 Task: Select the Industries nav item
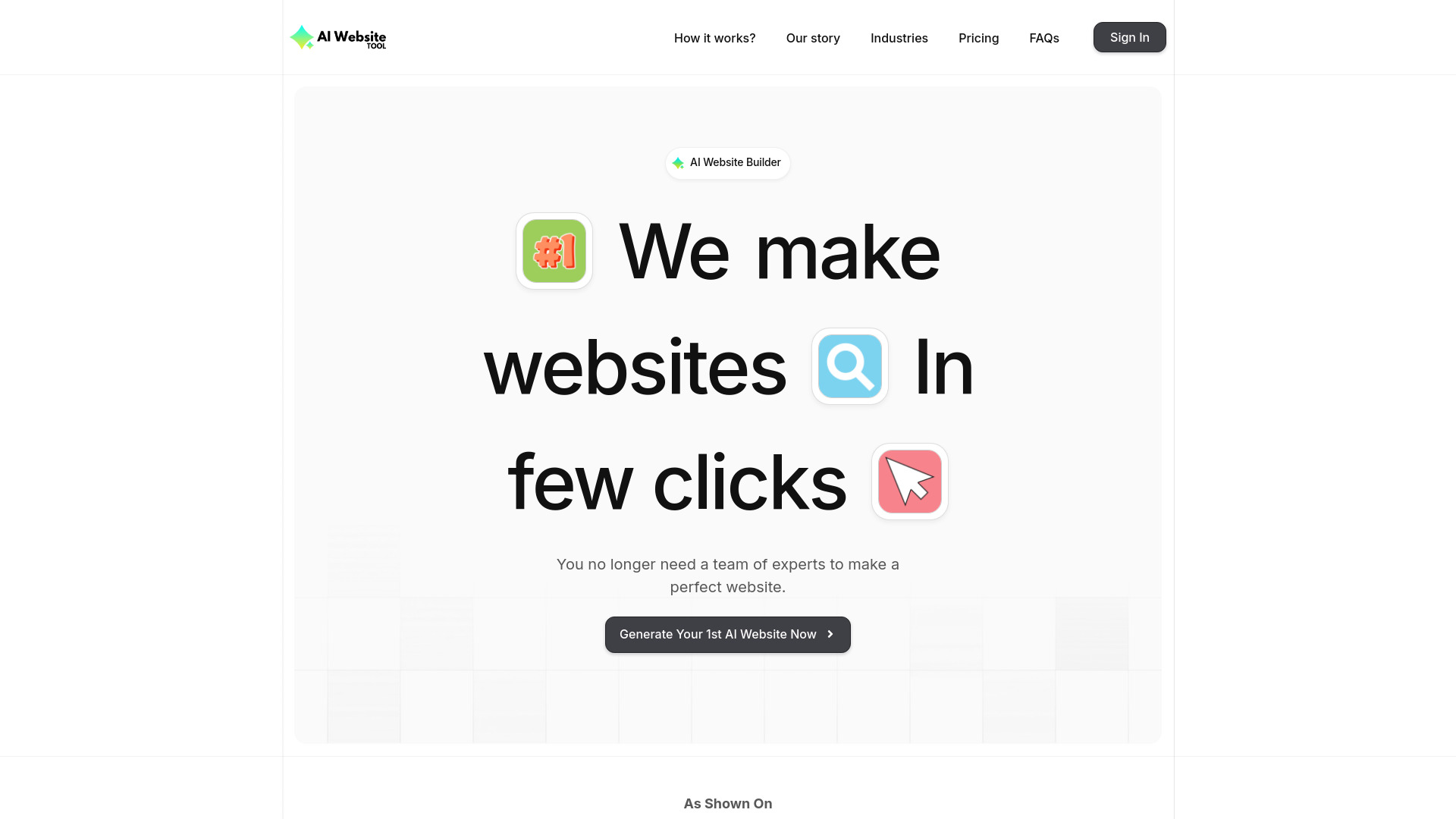click(899, 38)
